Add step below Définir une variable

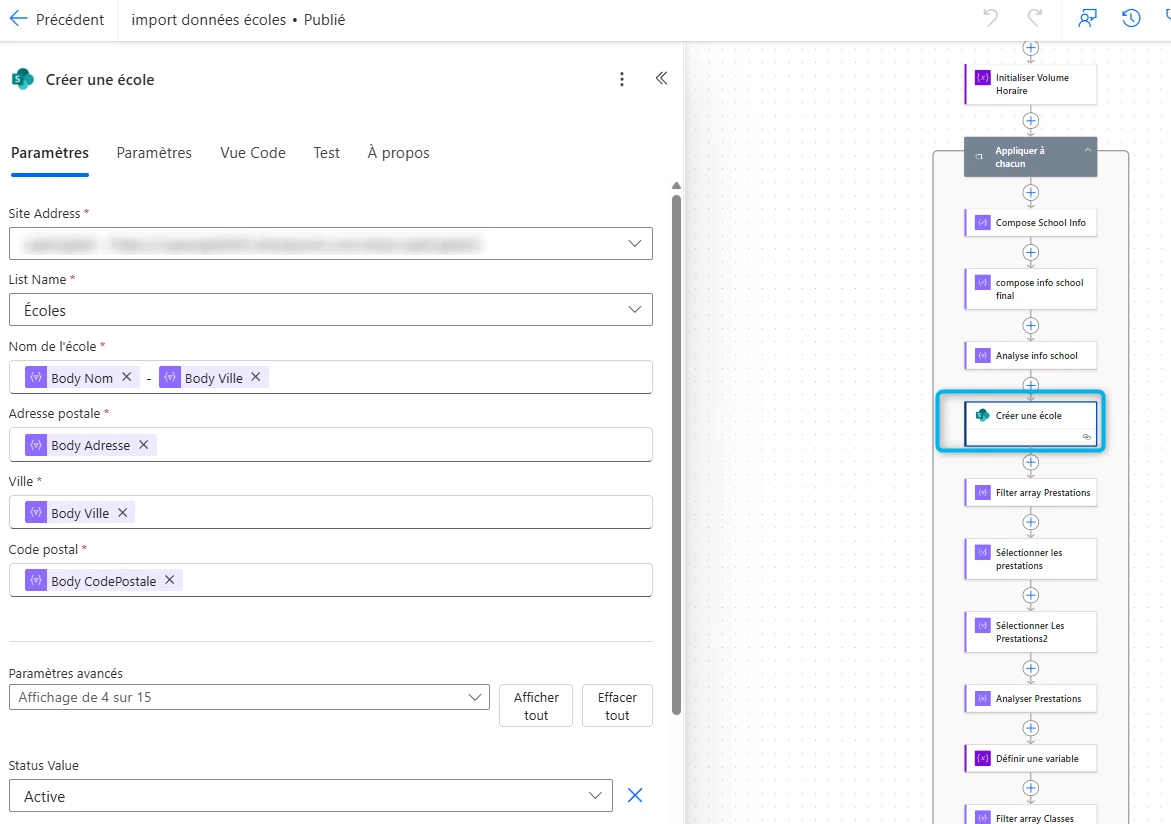tap(1031, 788)
